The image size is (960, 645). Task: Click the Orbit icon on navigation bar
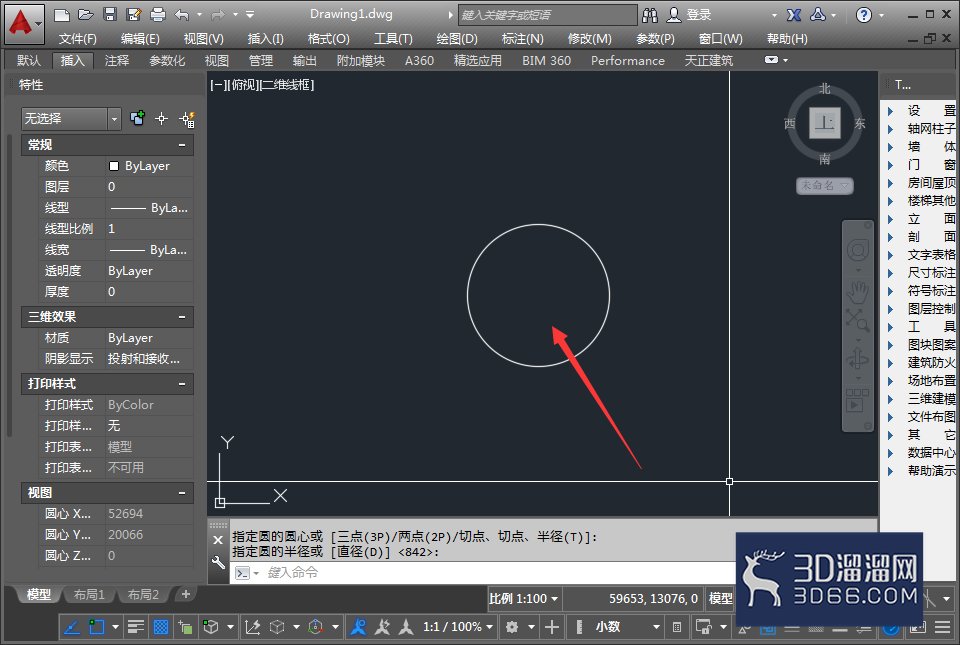click(858, 358)
